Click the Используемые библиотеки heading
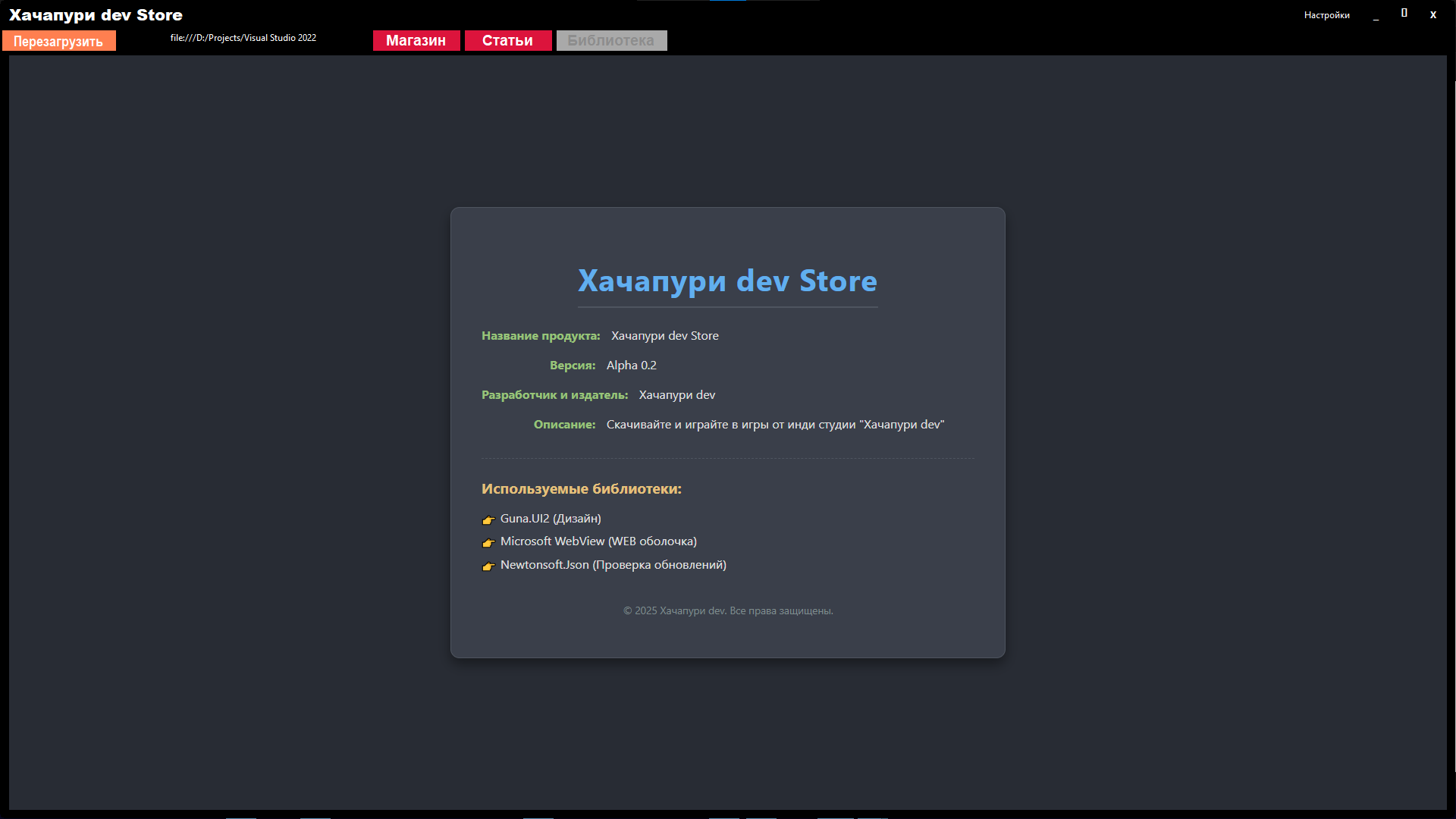The image size is (1456, 819). tap(582, 489)
